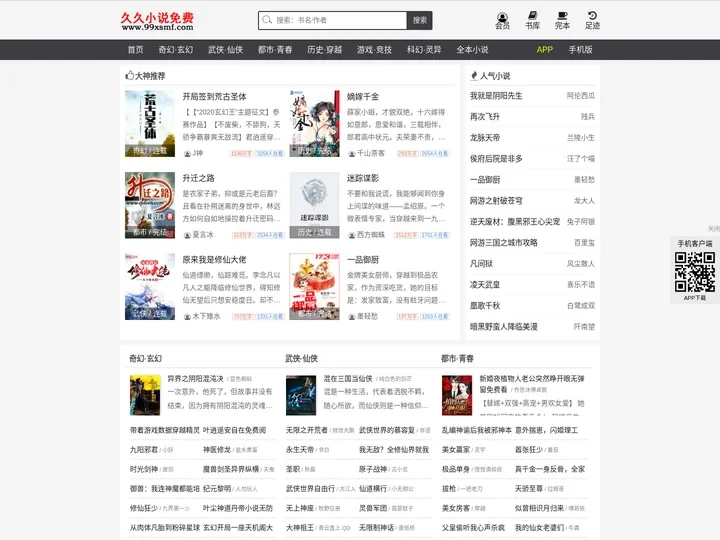720x540 pixels.
Task: Go to 首页 in navigation bar
Action: point(135,50)
